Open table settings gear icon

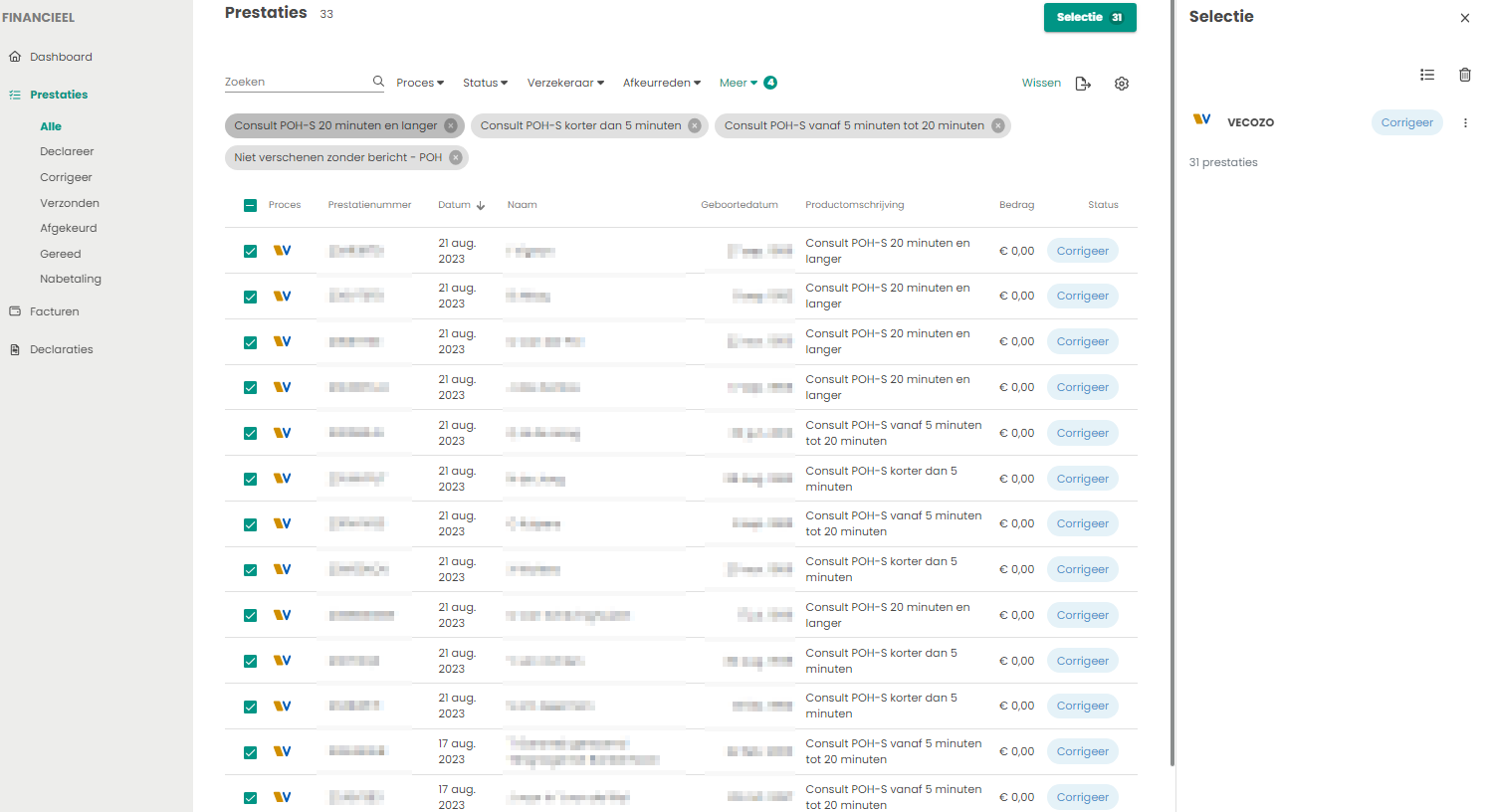(x=1122, y=84)
